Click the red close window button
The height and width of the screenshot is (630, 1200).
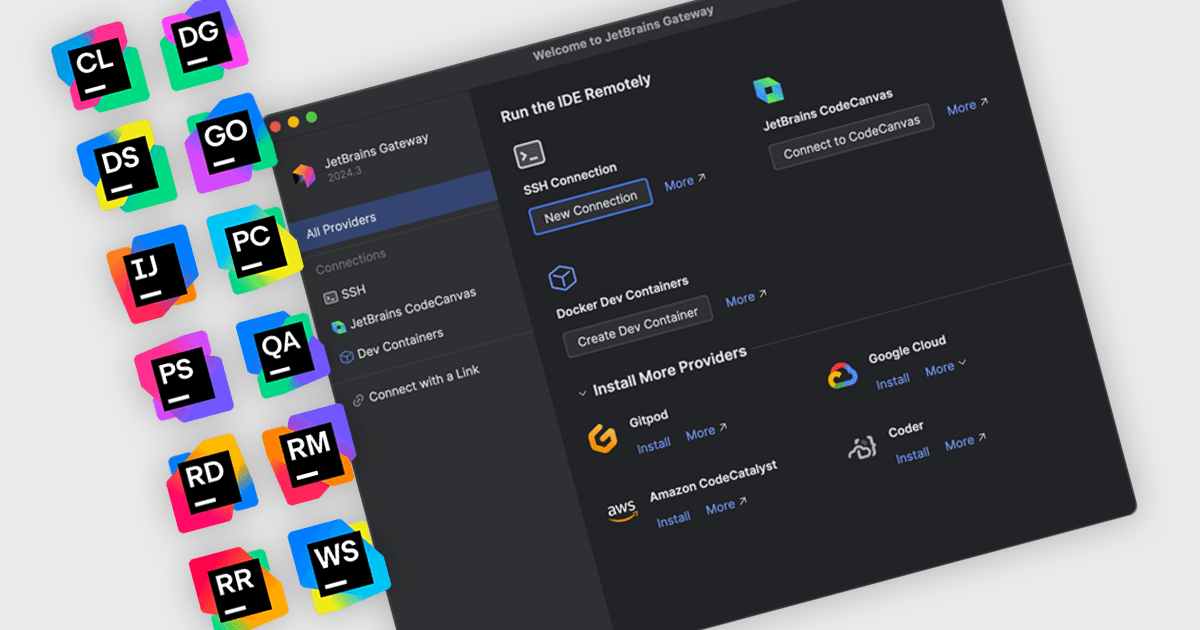pos(275,126)
